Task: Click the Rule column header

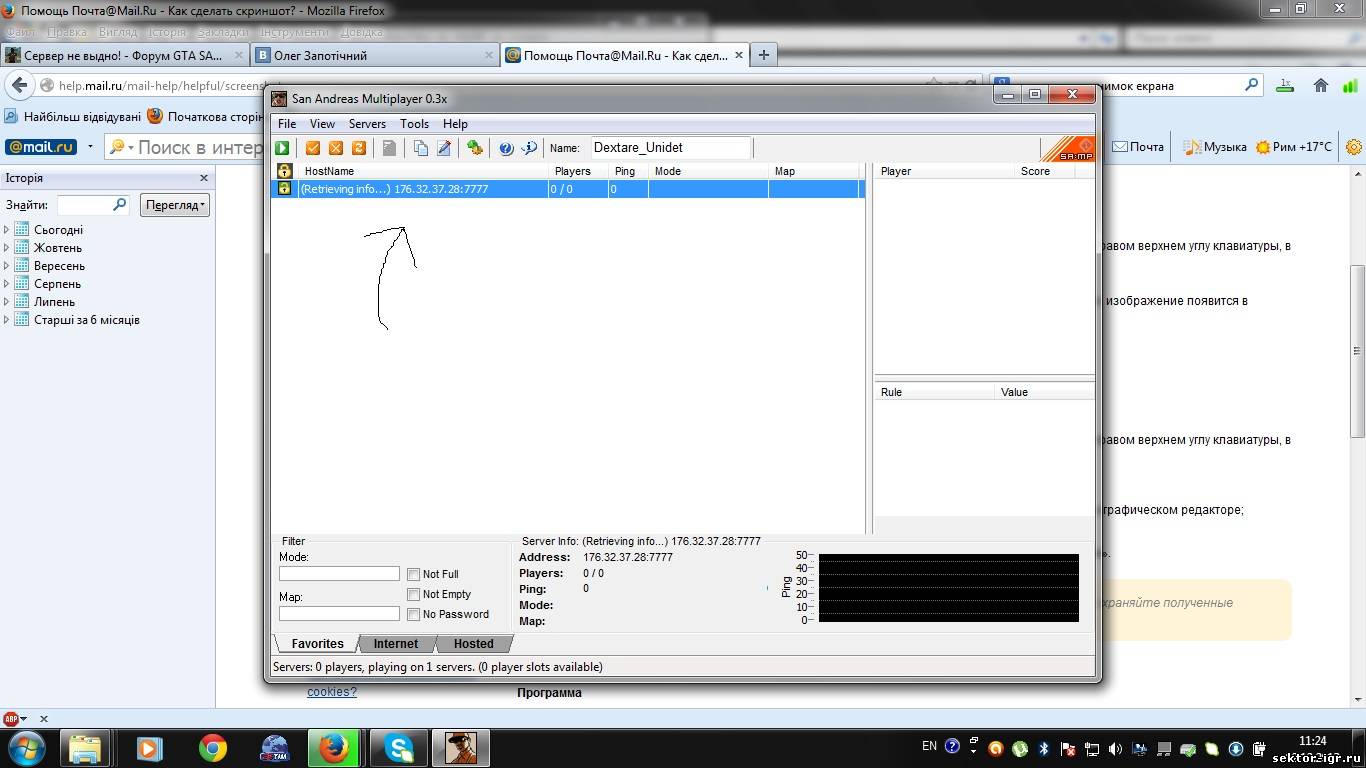Action: [934, 392]
